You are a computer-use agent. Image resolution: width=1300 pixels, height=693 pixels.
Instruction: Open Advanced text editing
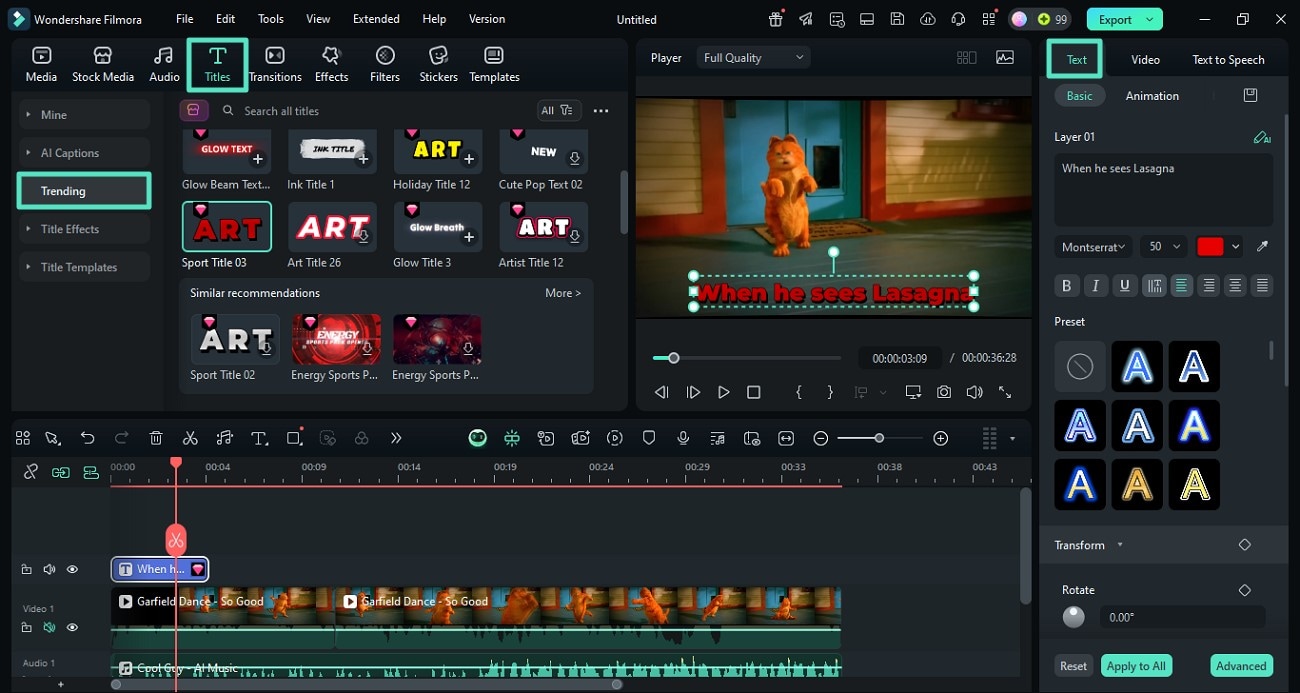pyautogui.click(x=1241, y=666)
